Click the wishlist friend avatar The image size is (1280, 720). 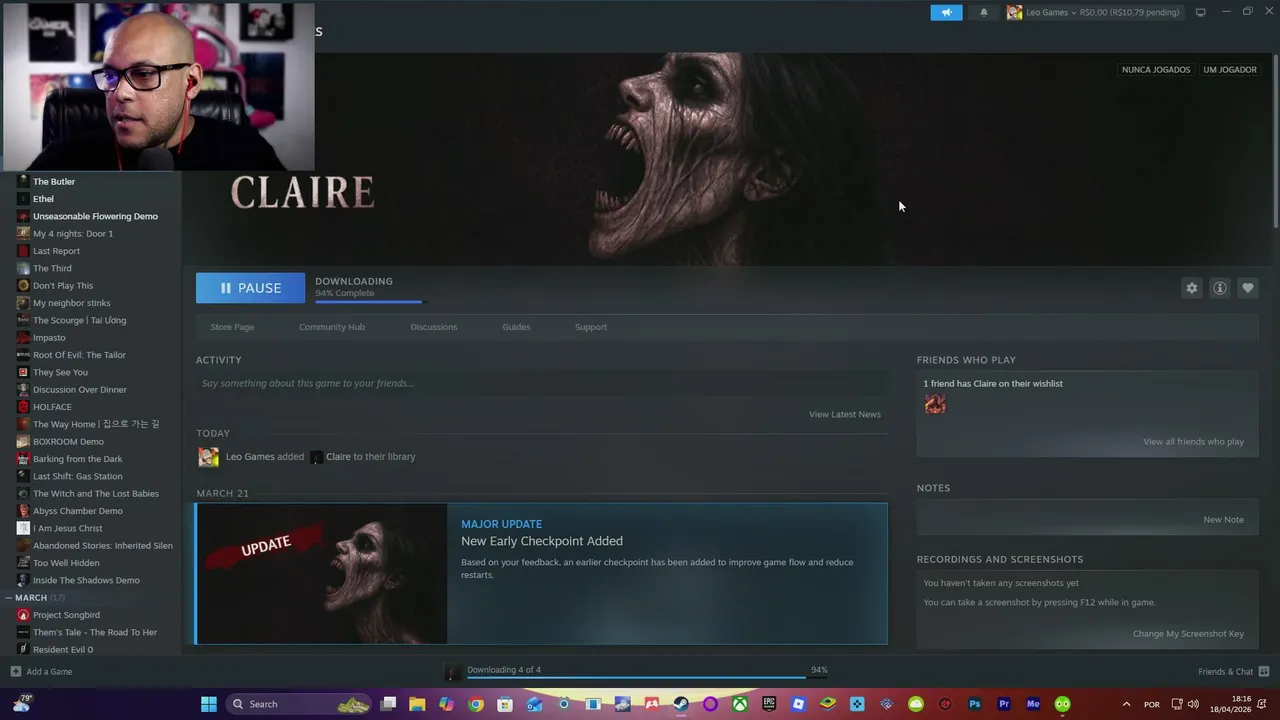click(x=935, y=404)
